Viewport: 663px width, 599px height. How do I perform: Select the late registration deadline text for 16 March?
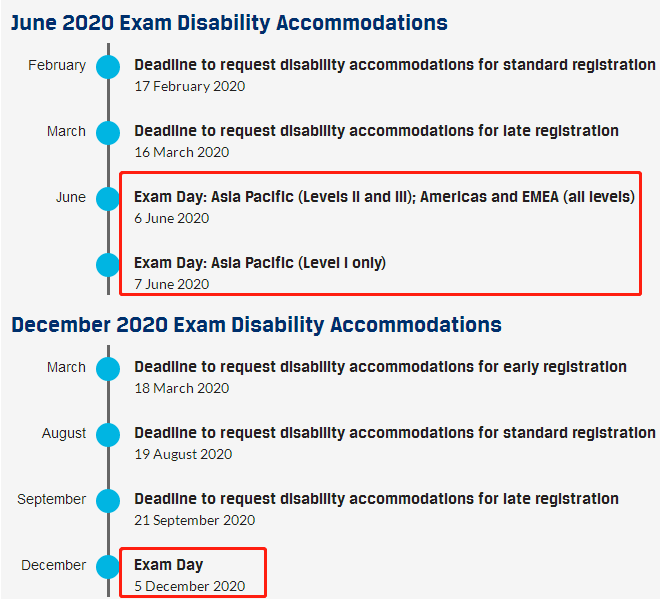(376, 131)
